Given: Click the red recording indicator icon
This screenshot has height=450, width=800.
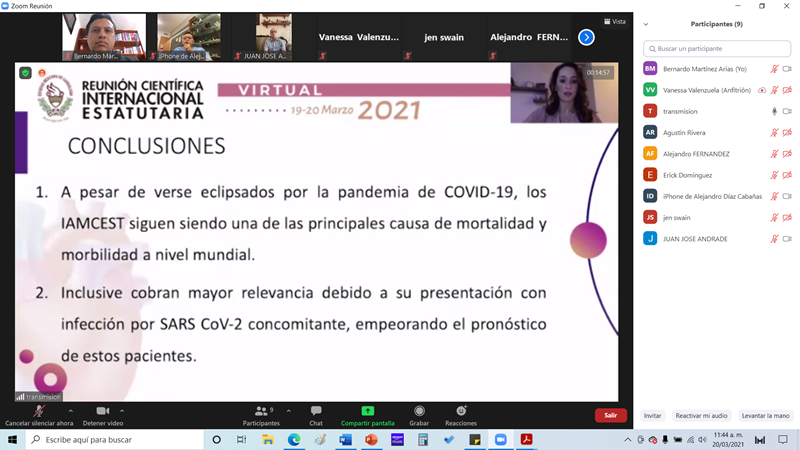Looking at the screenshot, I should [x=42, y=73].
